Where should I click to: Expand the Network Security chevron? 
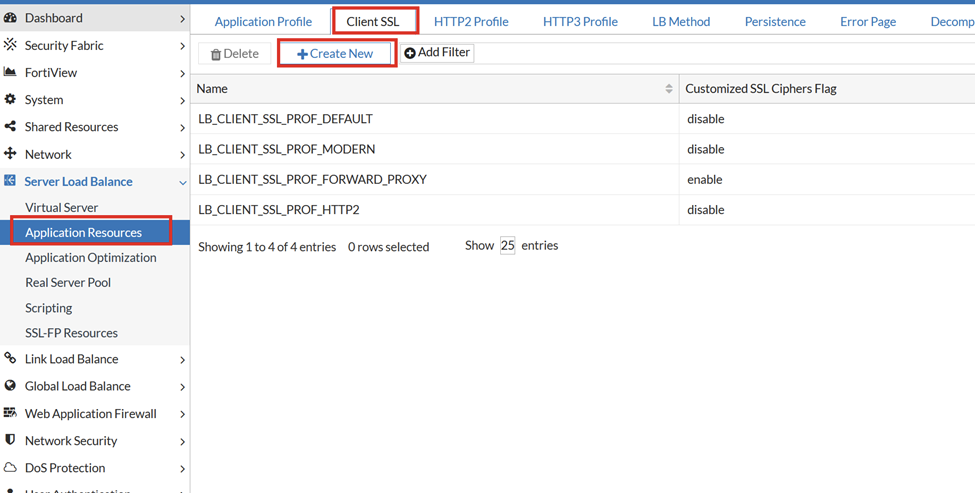(182, 442)
